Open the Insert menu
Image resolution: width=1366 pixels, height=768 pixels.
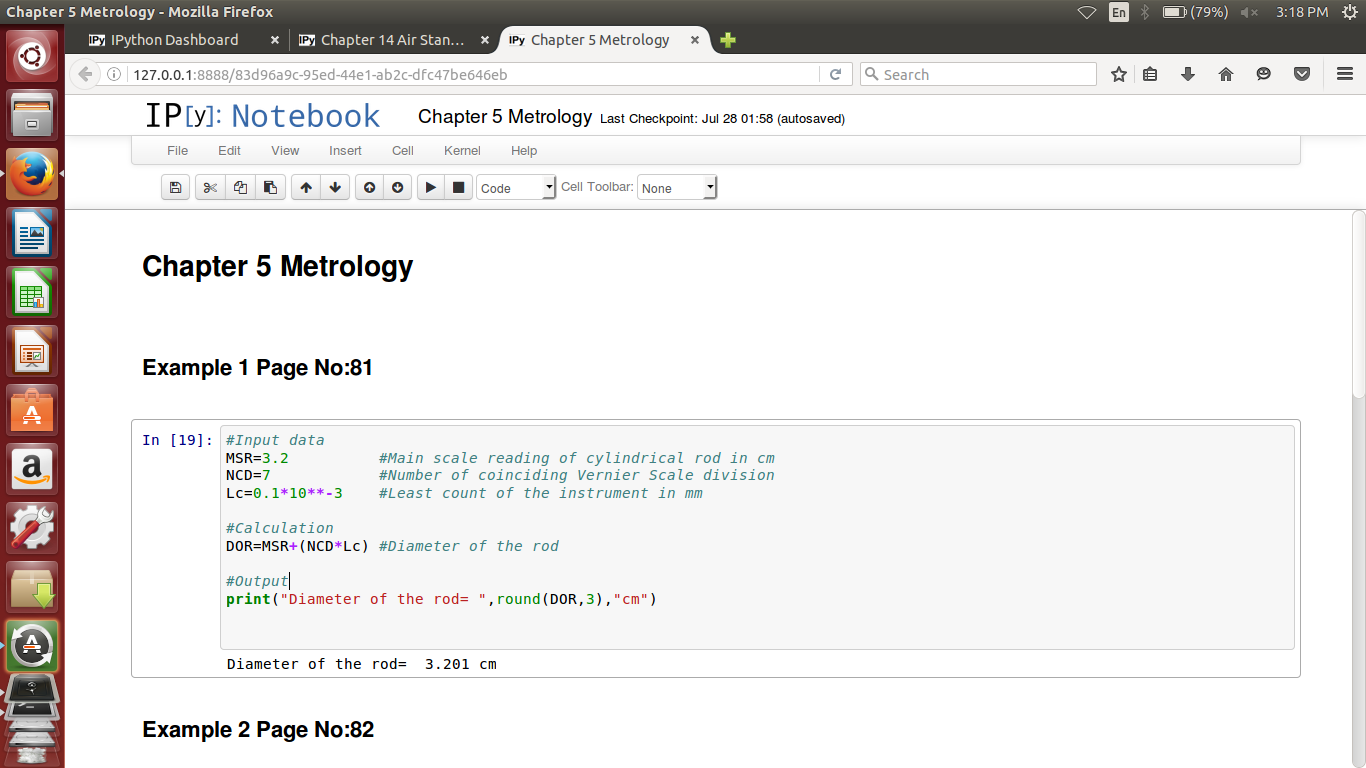(345, 150)
